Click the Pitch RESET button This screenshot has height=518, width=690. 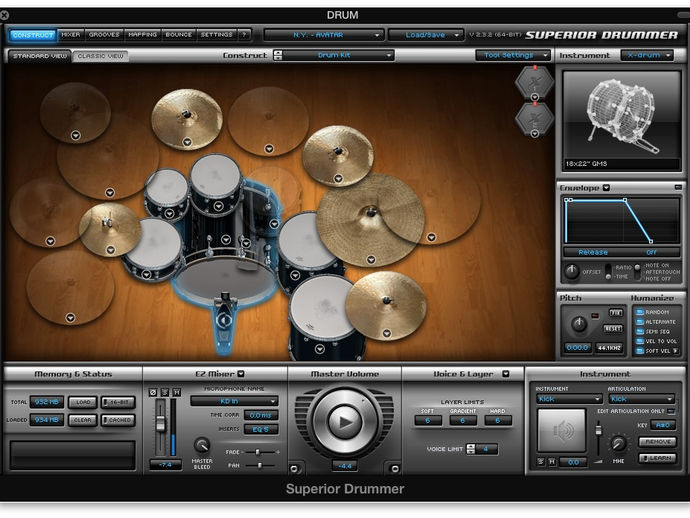612,328
